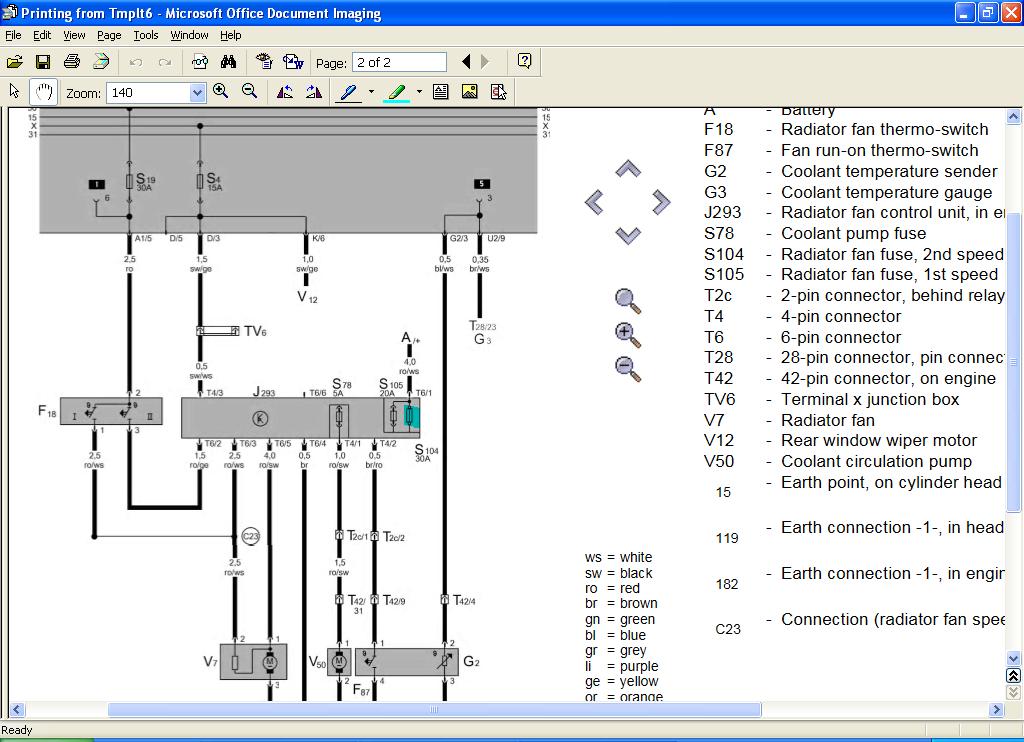The height and width of the screenshot is (742, 1024).
Task: Save the document with the floppy icon
Action: click(x=43, y=62)
